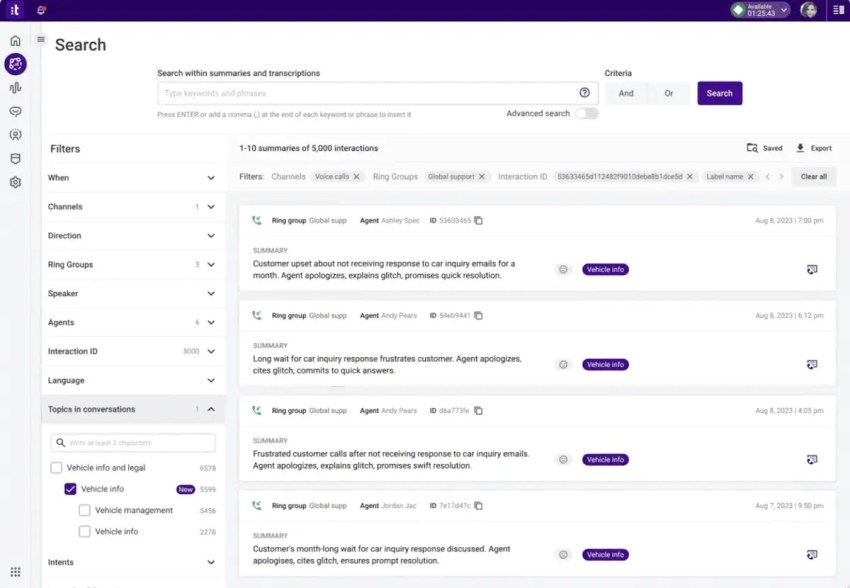
Task: Open transcript icon for Jordan Jac interaction
Action: [x=812, y=554]
